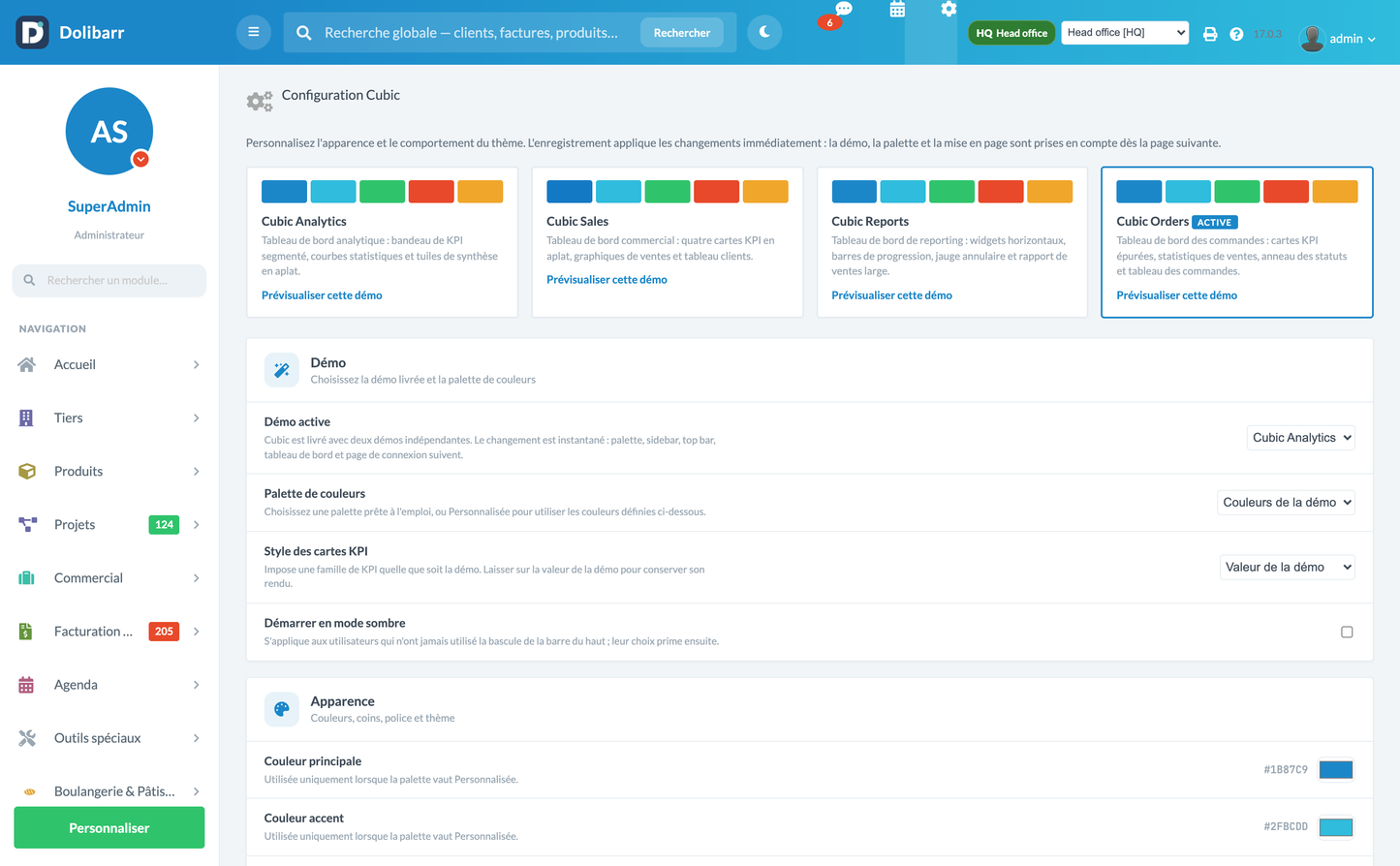This screenshot has width=1400, height=866.
Task: Click the Commercial briefcase icon
Action: click(x=26, y=577)
